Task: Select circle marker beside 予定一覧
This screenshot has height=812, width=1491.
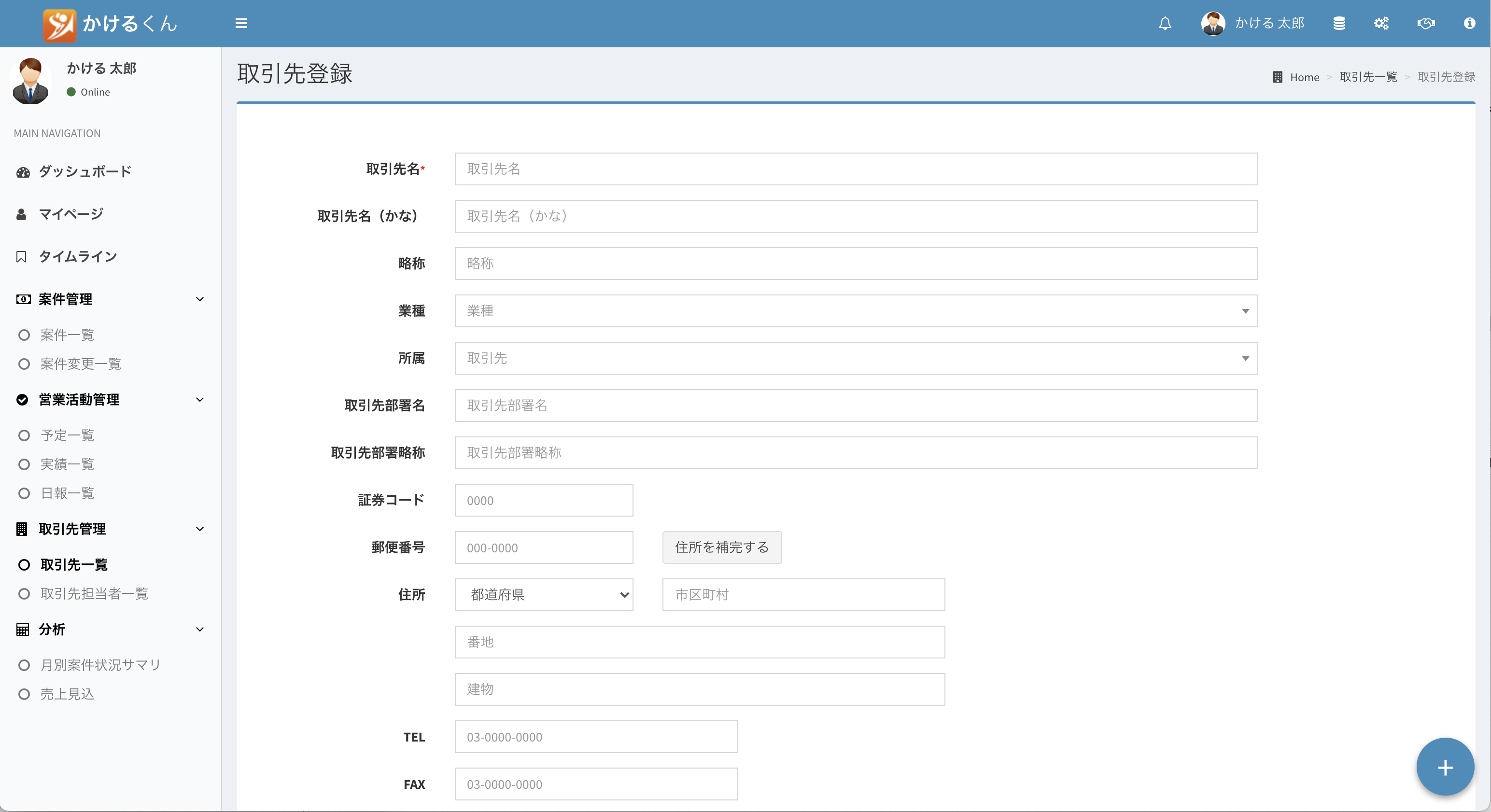Action: (24, 435)
